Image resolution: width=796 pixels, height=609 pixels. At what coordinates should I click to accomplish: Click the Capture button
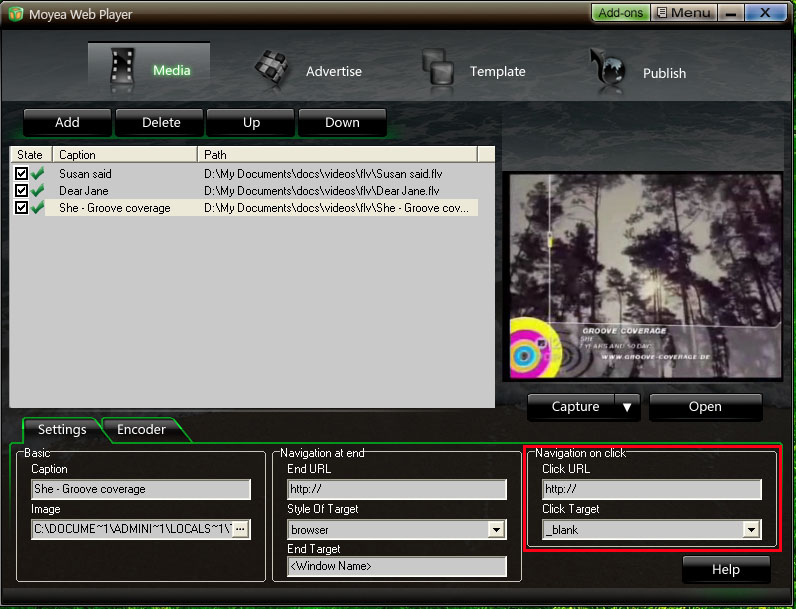pos(572,407)
